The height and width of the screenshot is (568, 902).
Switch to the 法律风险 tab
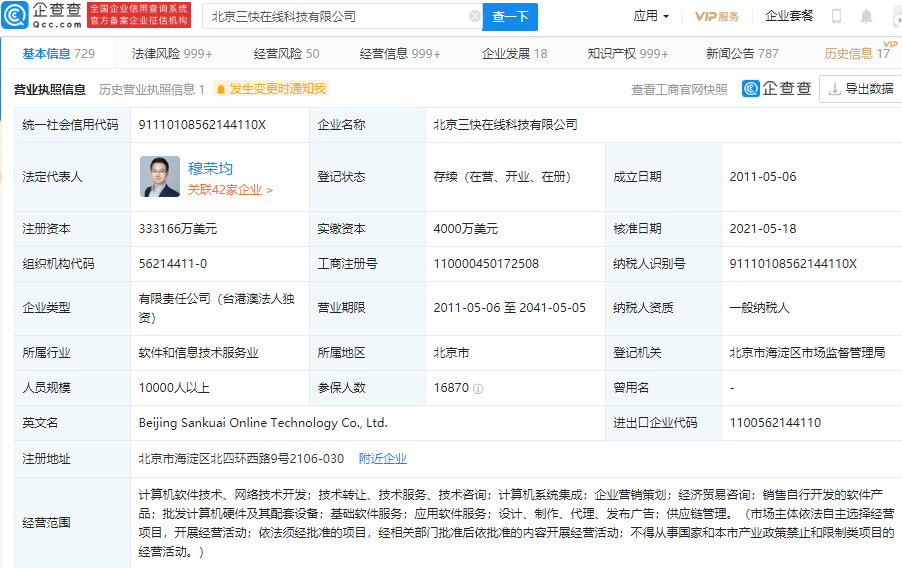[172, 53]
